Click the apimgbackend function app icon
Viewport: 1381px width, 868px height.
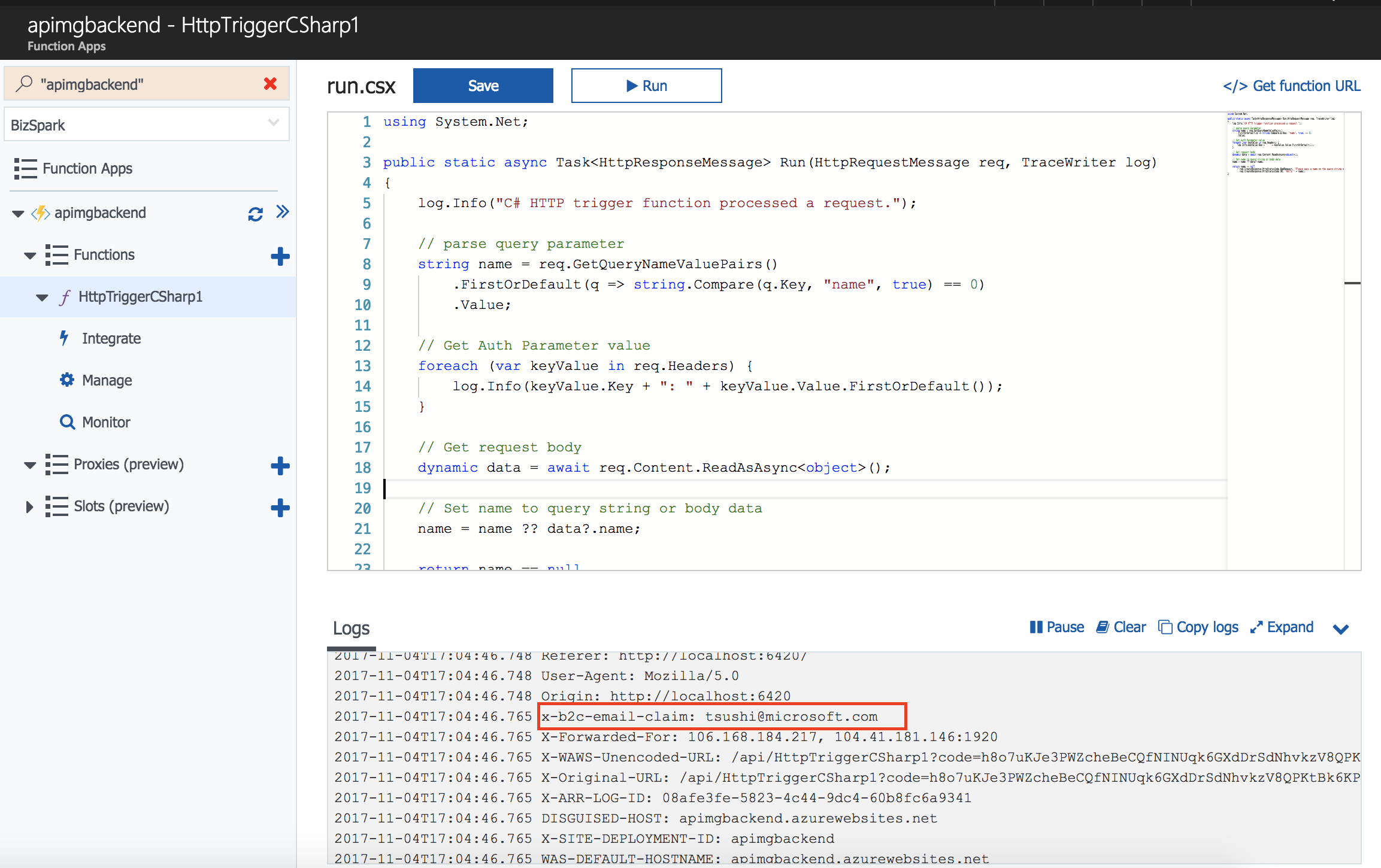(41, 213)
